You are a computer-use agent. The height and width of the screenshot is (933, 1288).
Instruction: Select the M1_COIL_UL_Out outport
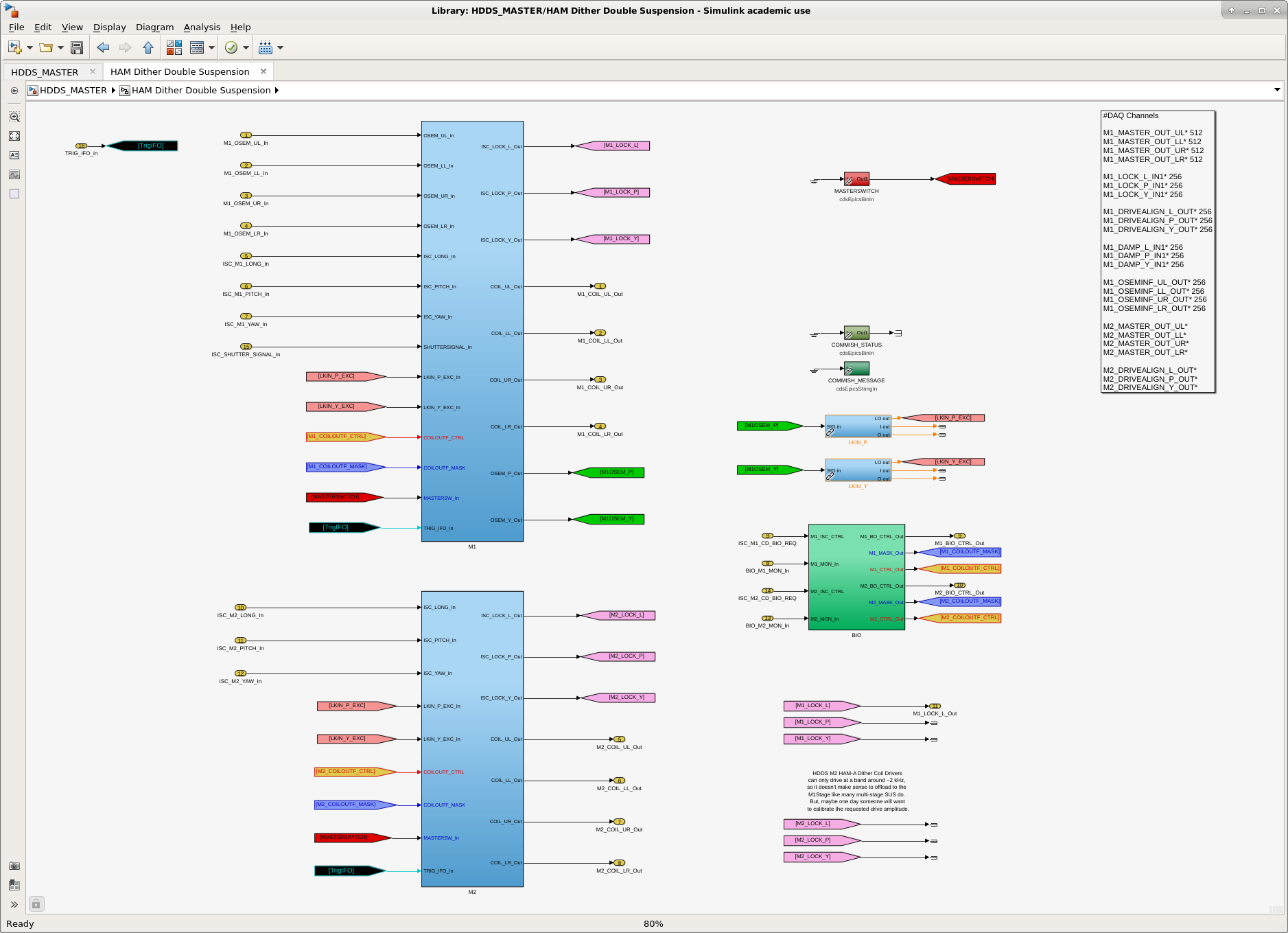600,286
